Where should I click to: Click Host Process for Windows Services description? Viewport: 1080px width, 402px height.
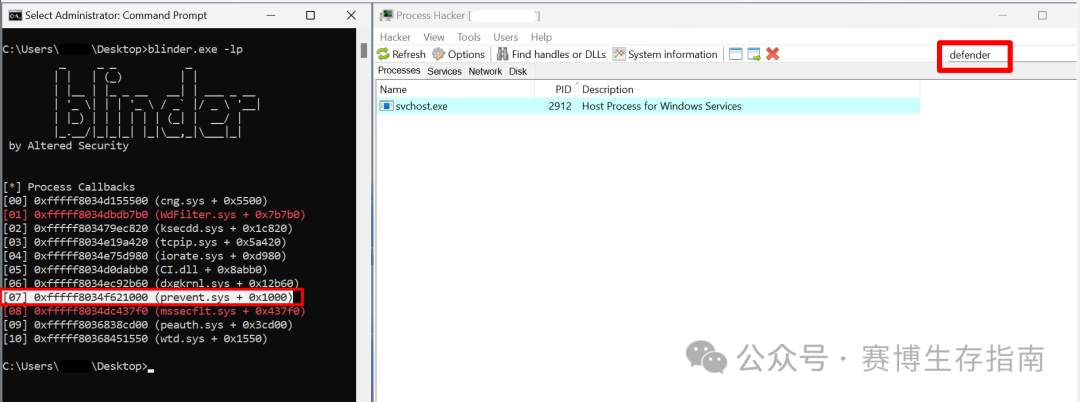(661, 106)
